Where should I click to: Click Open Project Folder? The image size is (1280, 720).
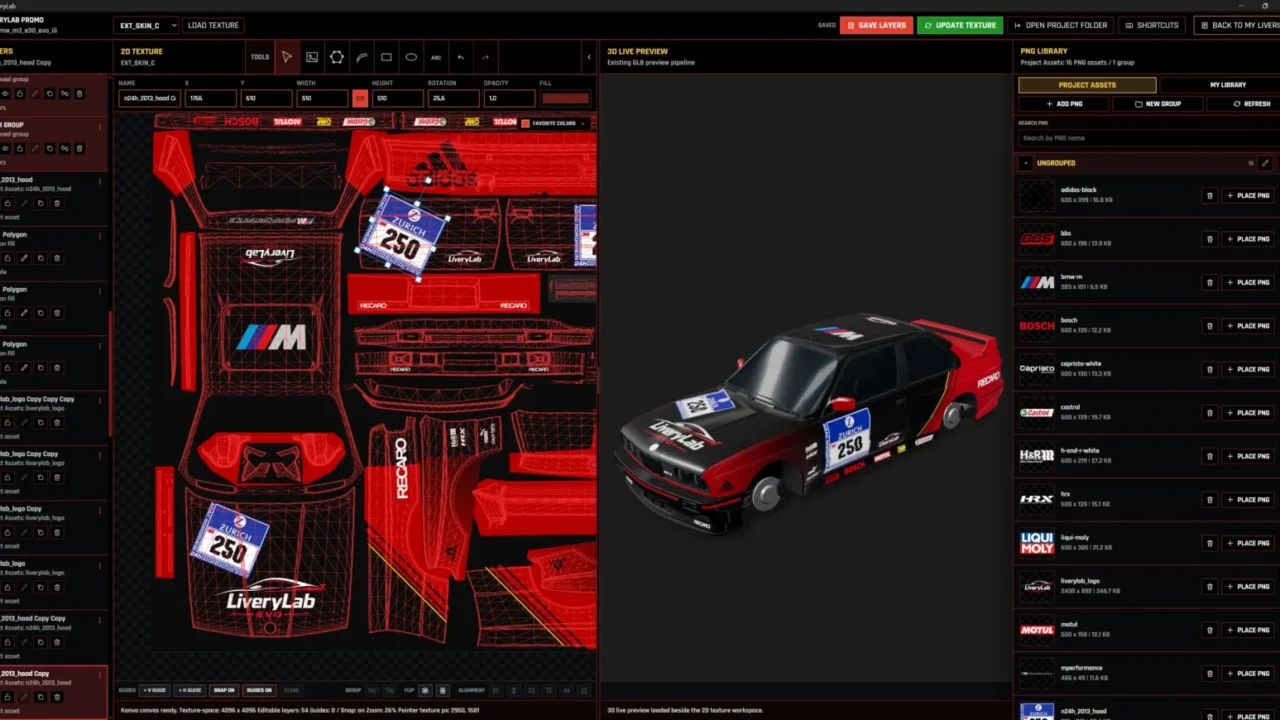(1060, 25)
